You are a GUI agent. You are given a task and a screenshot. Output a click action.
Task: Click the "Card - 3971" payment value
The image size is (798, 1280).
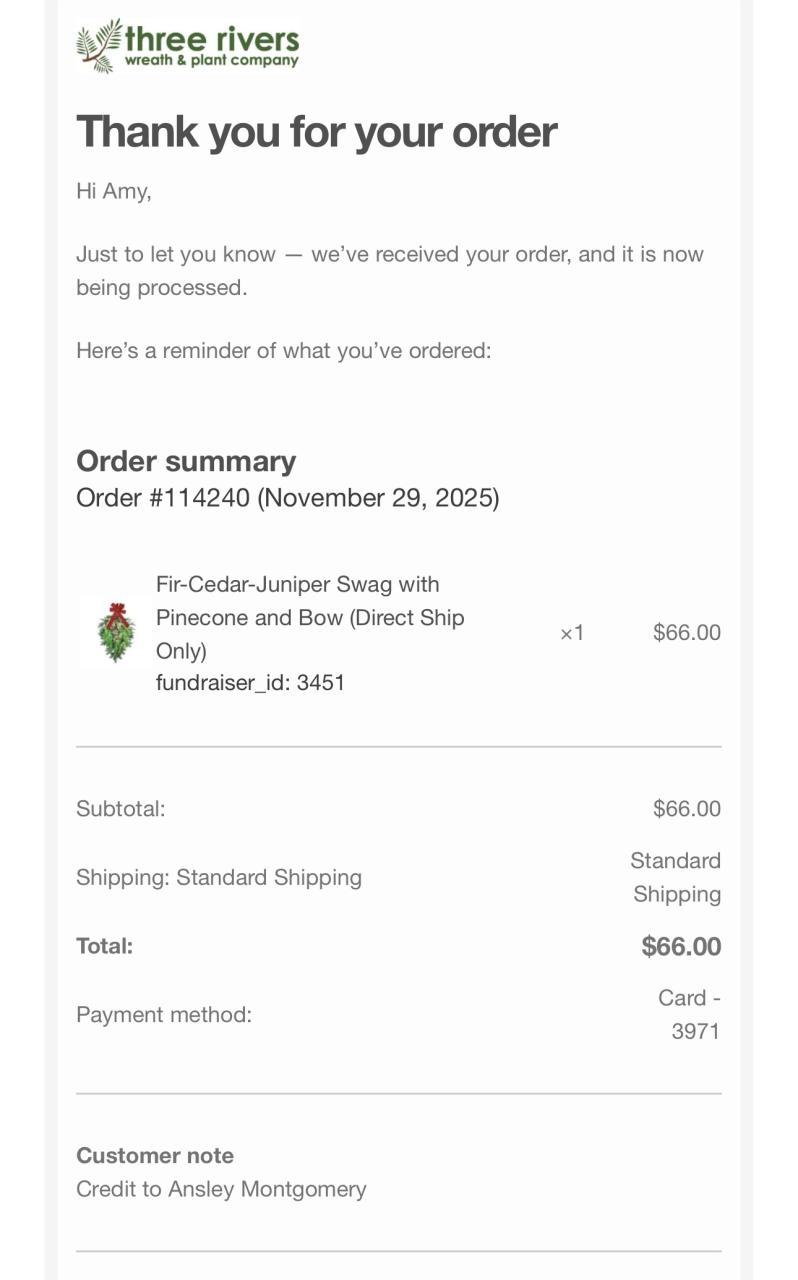click(x=690, y=1014)
